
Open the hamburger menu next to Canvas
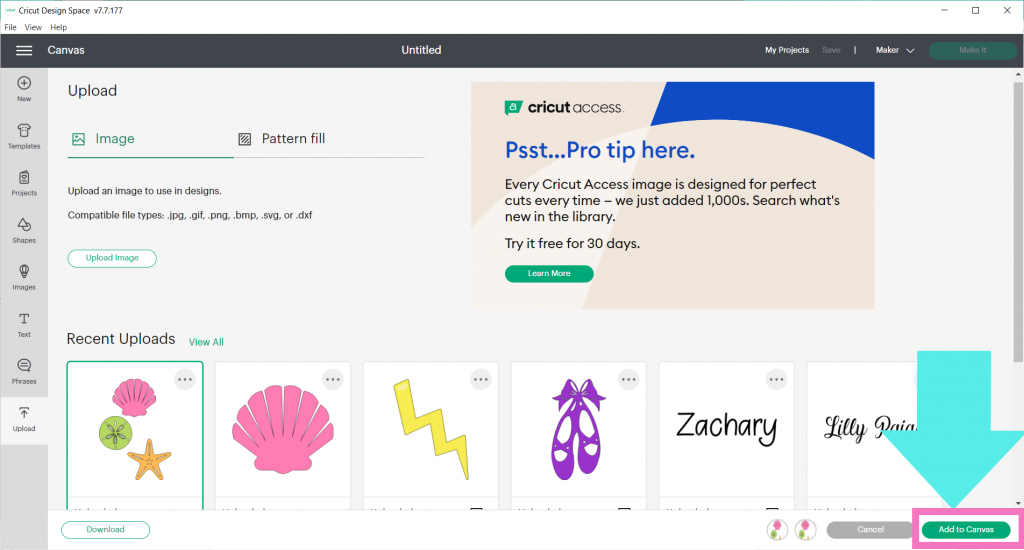click(x=24, y=50)
